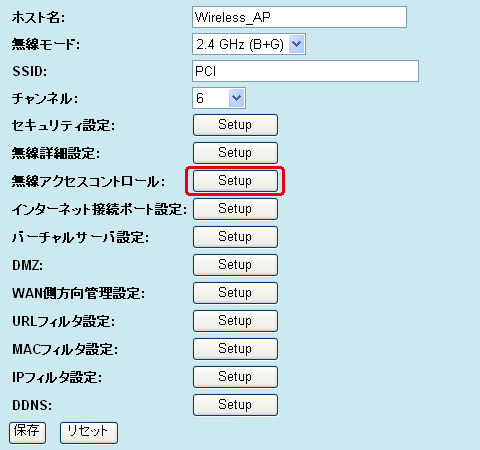Open Setup for IPフィルタ設定
The height and width of the screenshot is (450, 480).
(x=235, y=377)
